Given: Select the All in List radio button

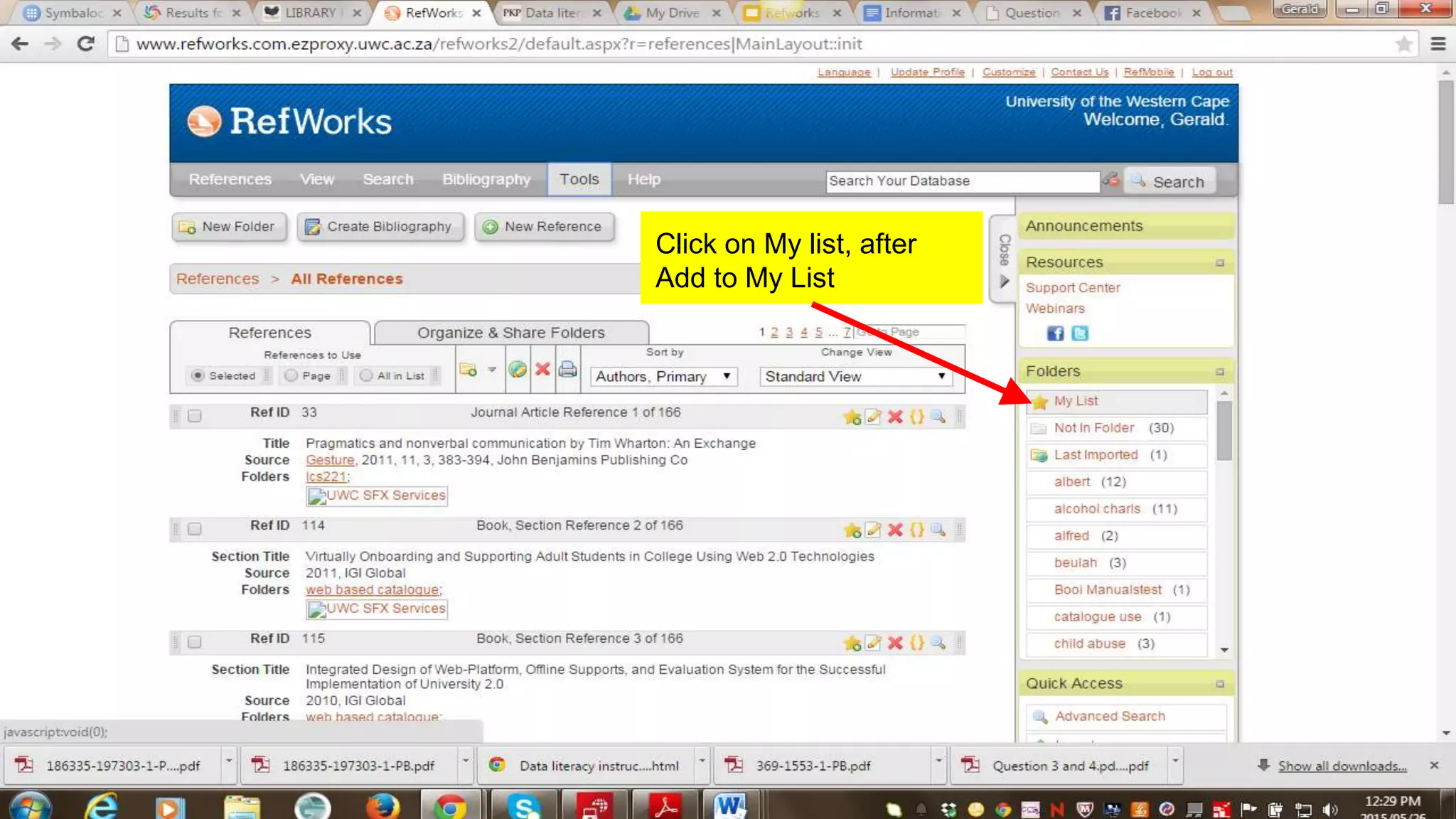Looking at the screenshot, I should click(366, 375).
